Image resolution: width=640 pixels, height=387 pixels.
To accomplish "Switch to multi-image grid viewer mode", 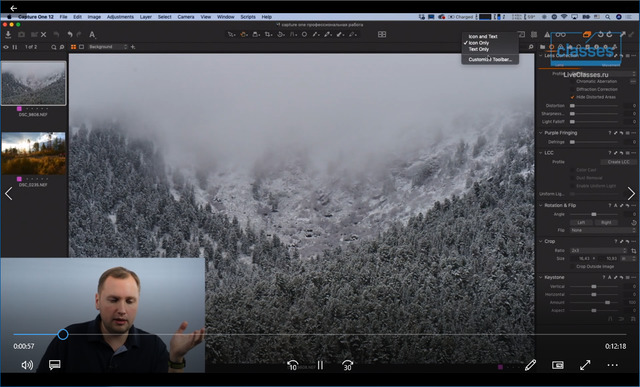I will click(73, 47).
